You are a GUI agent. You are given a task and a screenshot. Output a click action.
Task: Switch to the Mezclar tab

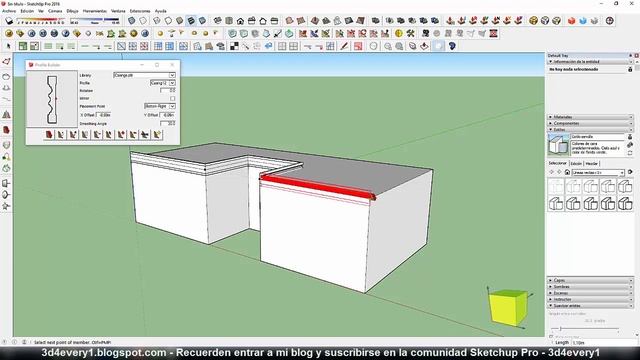pos(591,163)
